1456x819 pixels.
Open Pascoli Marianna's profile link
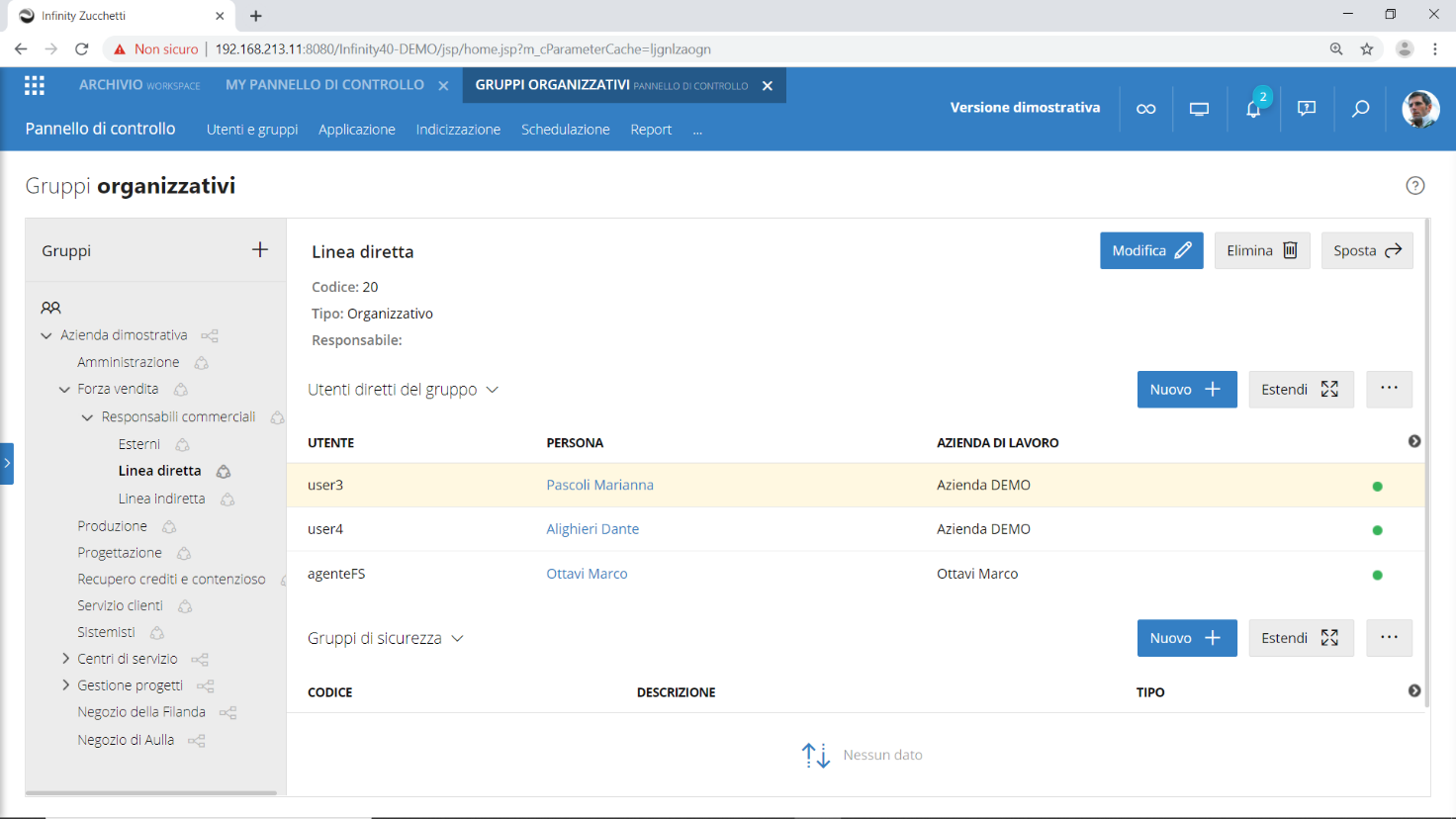coord(600,485)
